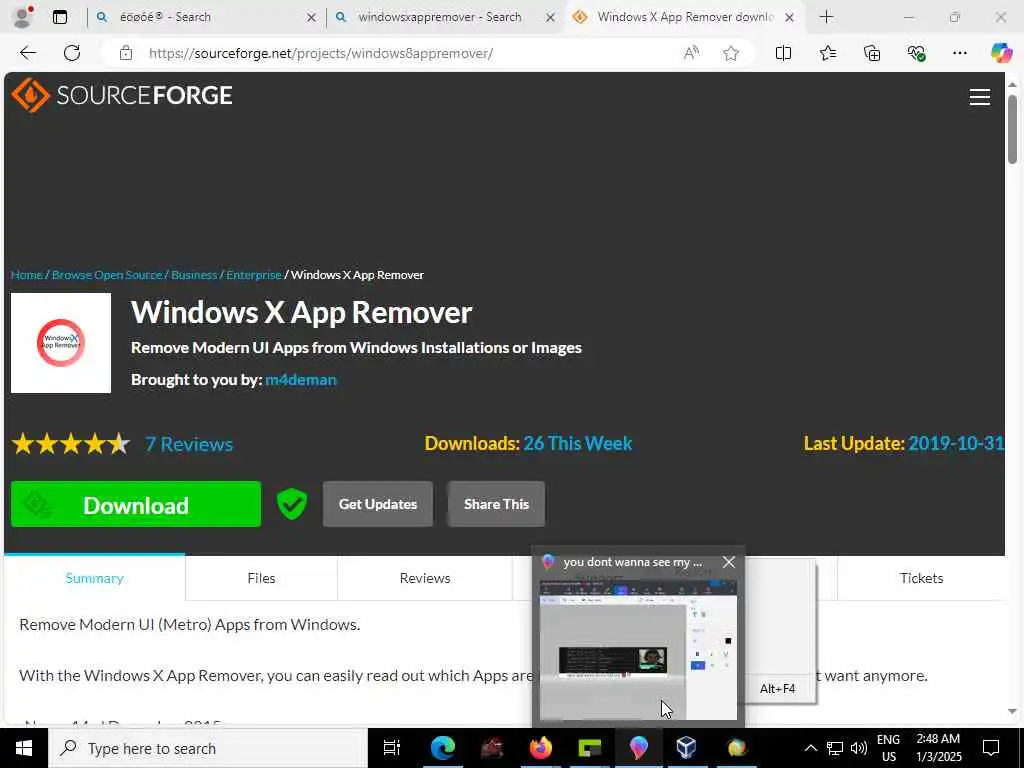Open the network status tray icon
This screenshot has height=768, width=1024.
click(835, 748)
